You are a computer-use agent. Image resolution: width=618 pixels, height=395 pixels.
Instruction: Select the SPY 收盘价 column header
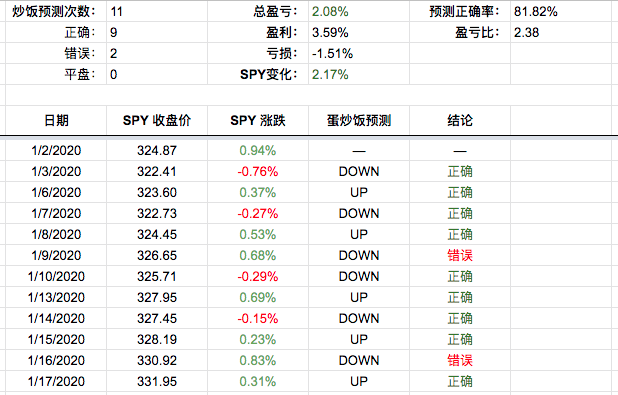click(157, 120)
